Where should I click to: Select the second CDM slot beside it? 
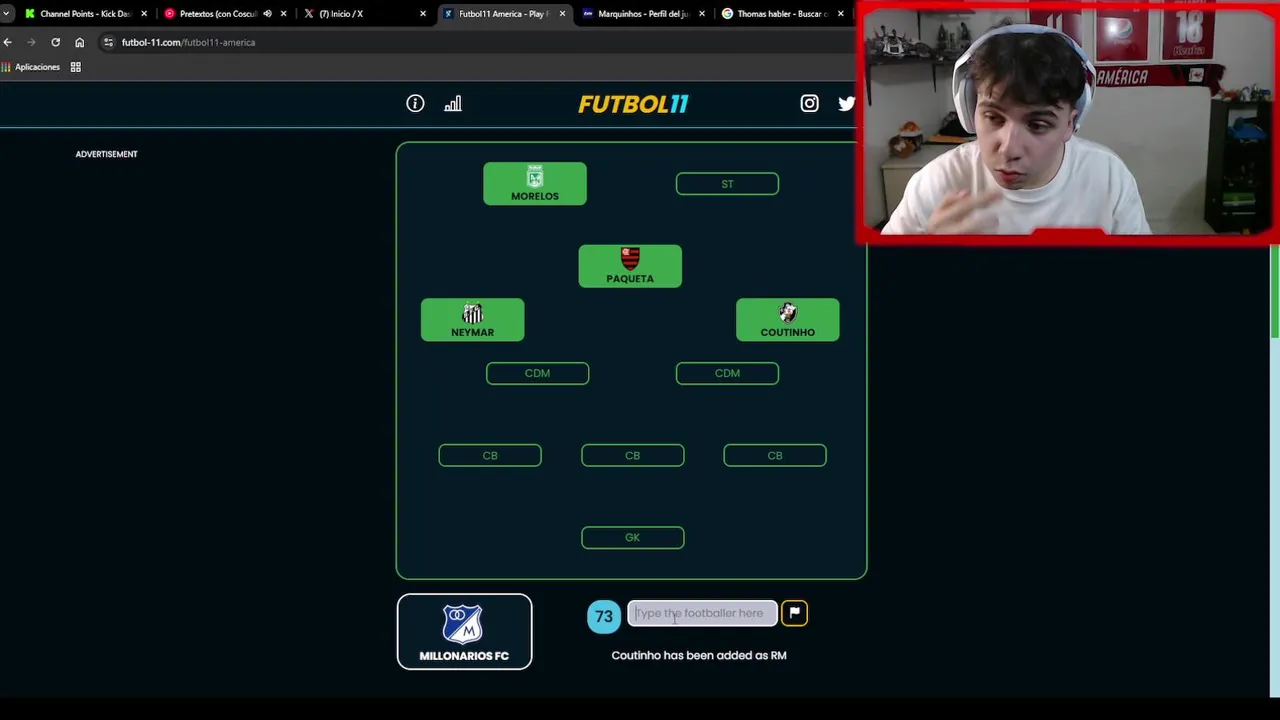(x=727, y=373)
